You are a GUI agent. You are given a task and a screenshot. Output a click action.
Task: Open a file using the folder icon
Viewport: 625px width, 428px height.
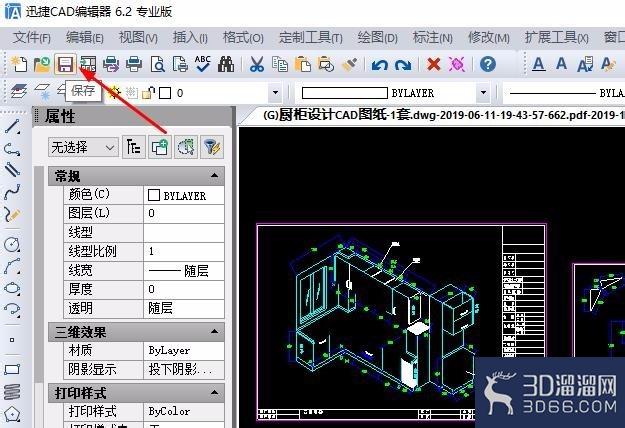coord(42,64)
